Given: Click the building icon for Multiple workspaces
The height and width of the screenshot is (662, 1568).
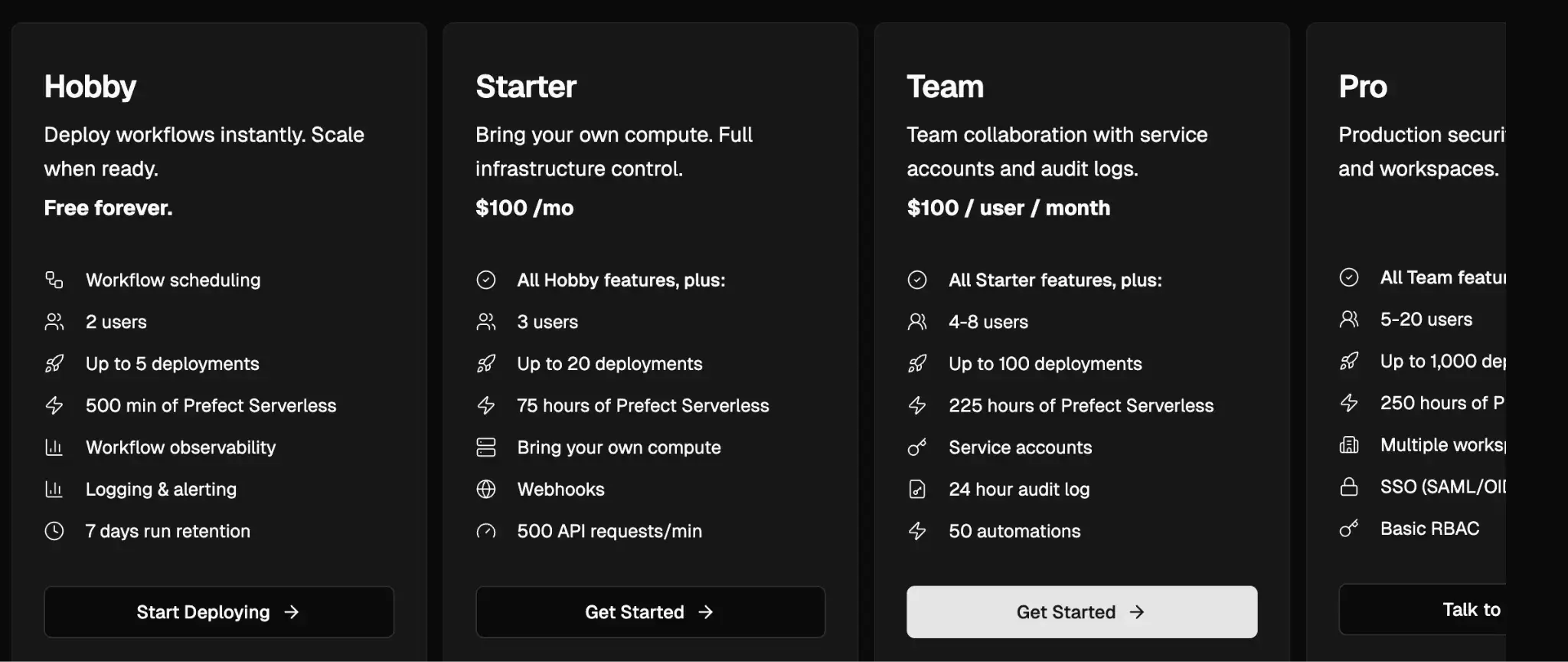Looking at the screenshot, I should click(1349, 444).
